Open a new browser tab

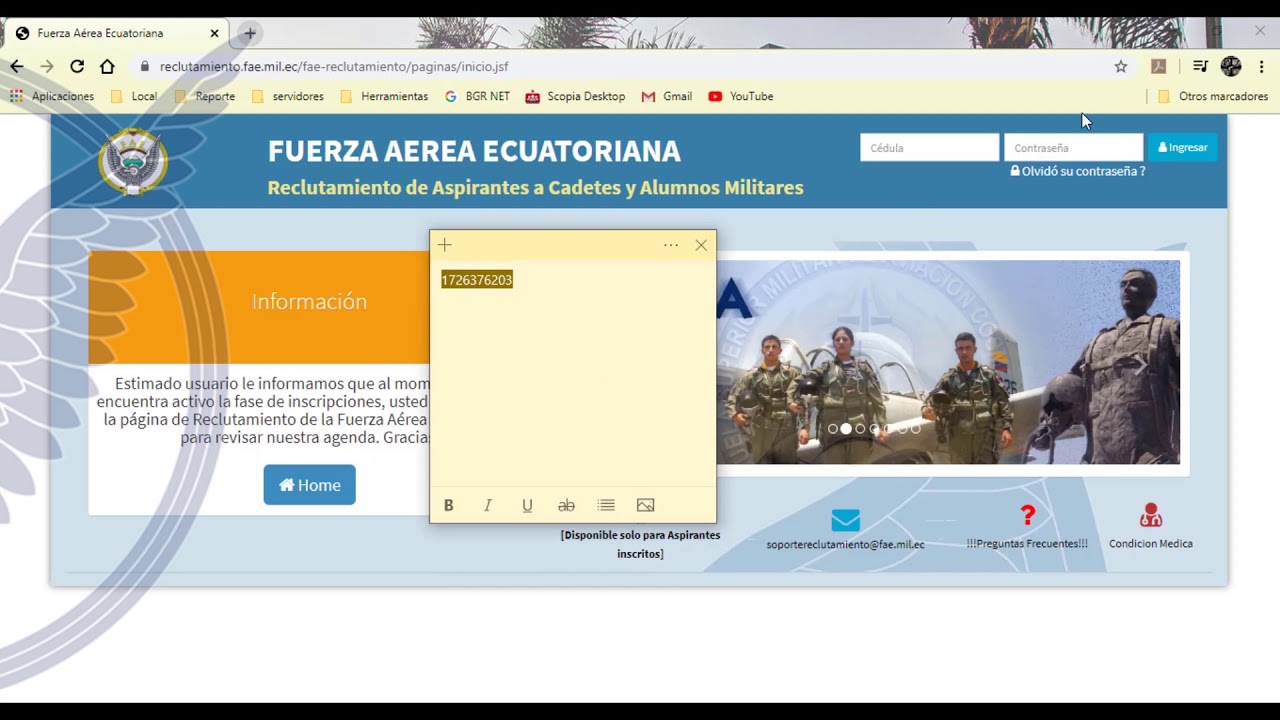pyautogui.click(x=250, y=33)
